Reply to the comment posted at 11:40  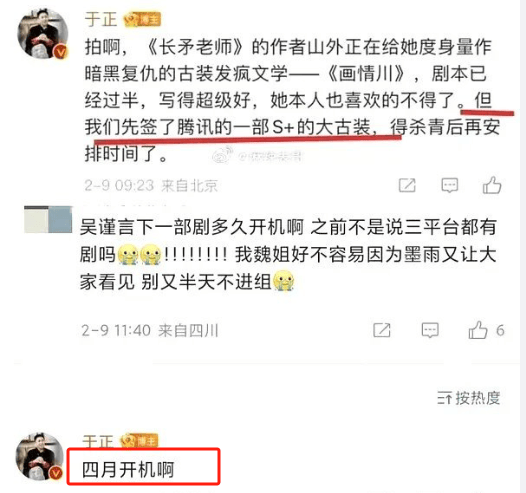click(430, 330)
